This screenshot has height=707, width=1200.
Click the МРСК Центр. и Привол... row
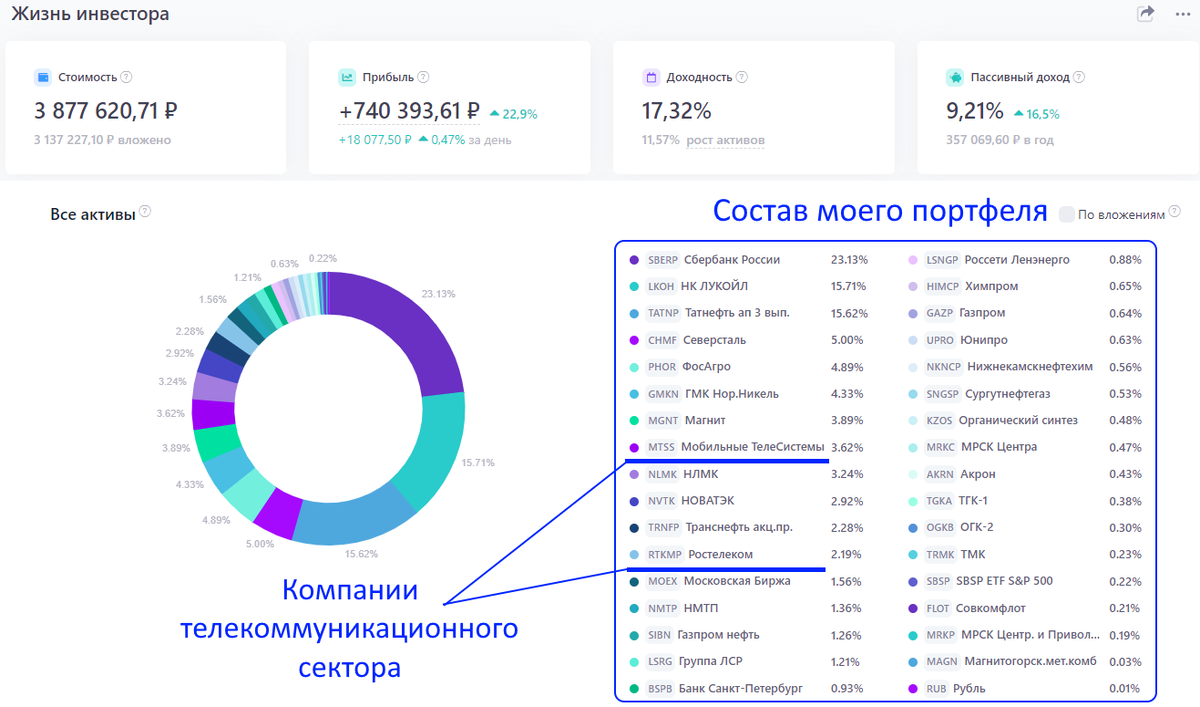[1026, 634]
